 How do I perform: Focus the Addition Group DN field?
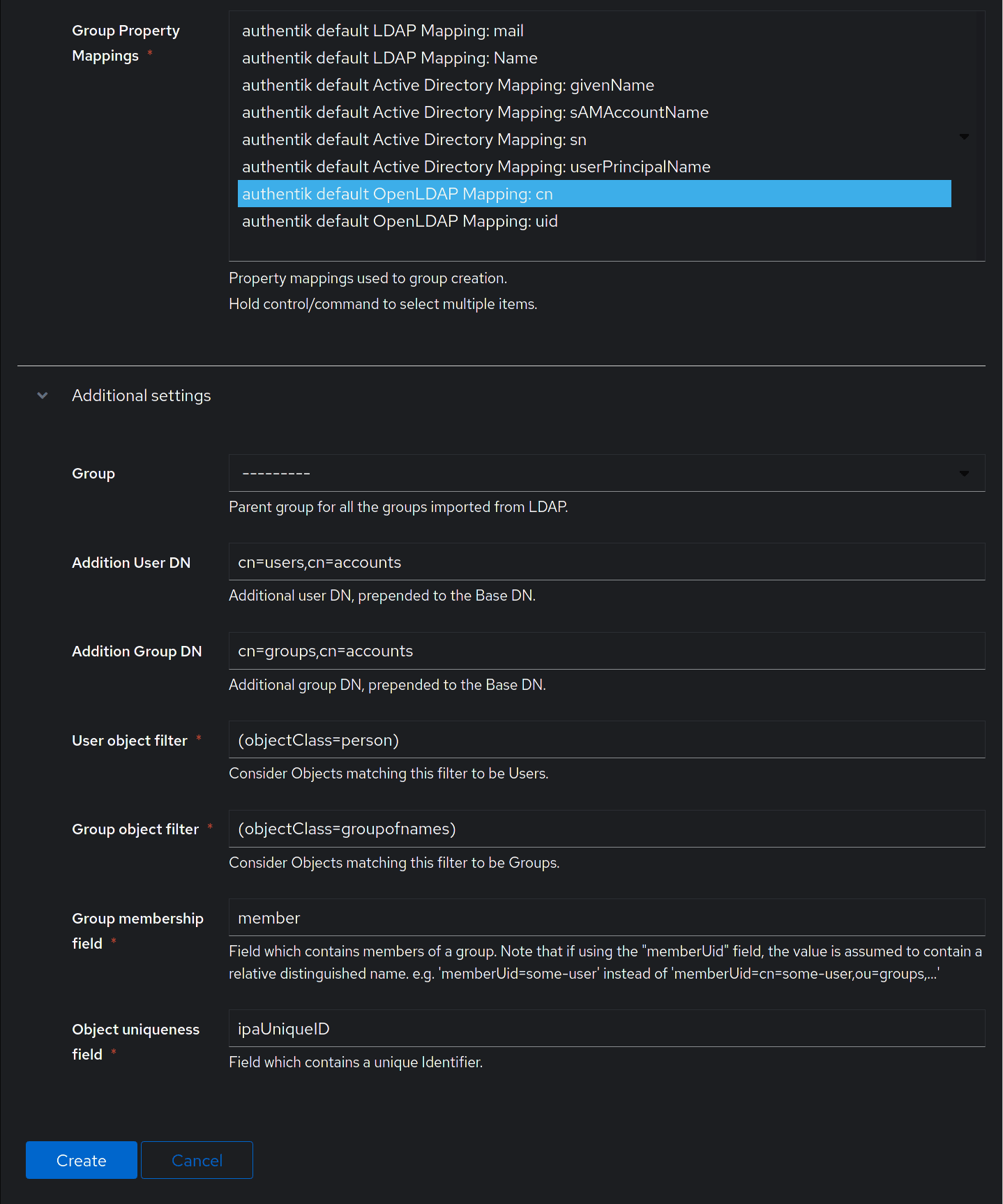(606, 651)
